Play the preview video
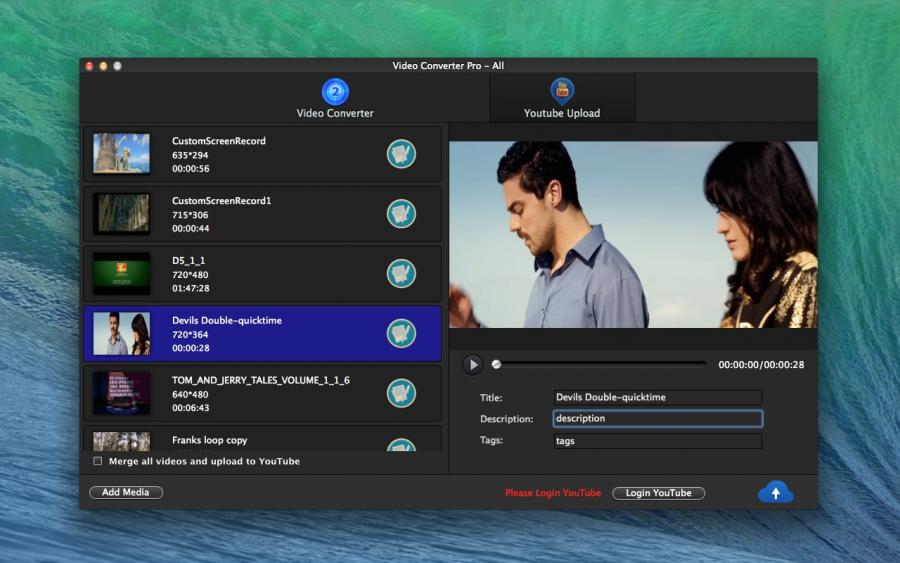The height and width of the screenshot is (563, 900). [472, 364]
